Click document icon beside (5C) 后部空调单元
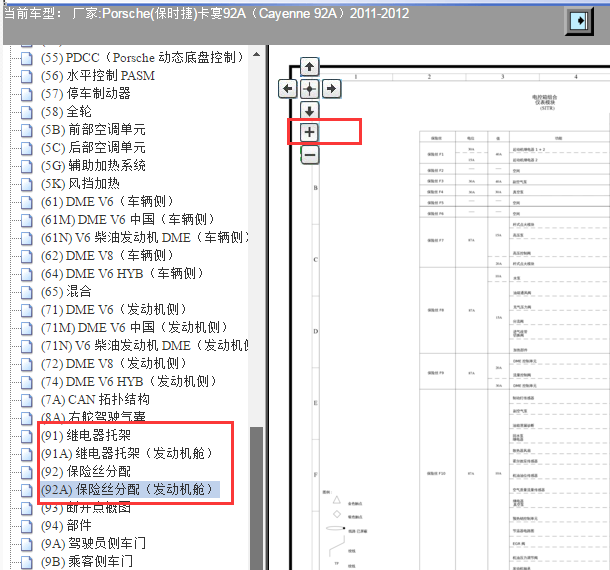The height and width of the screenshot is (570, 610). 26,148
